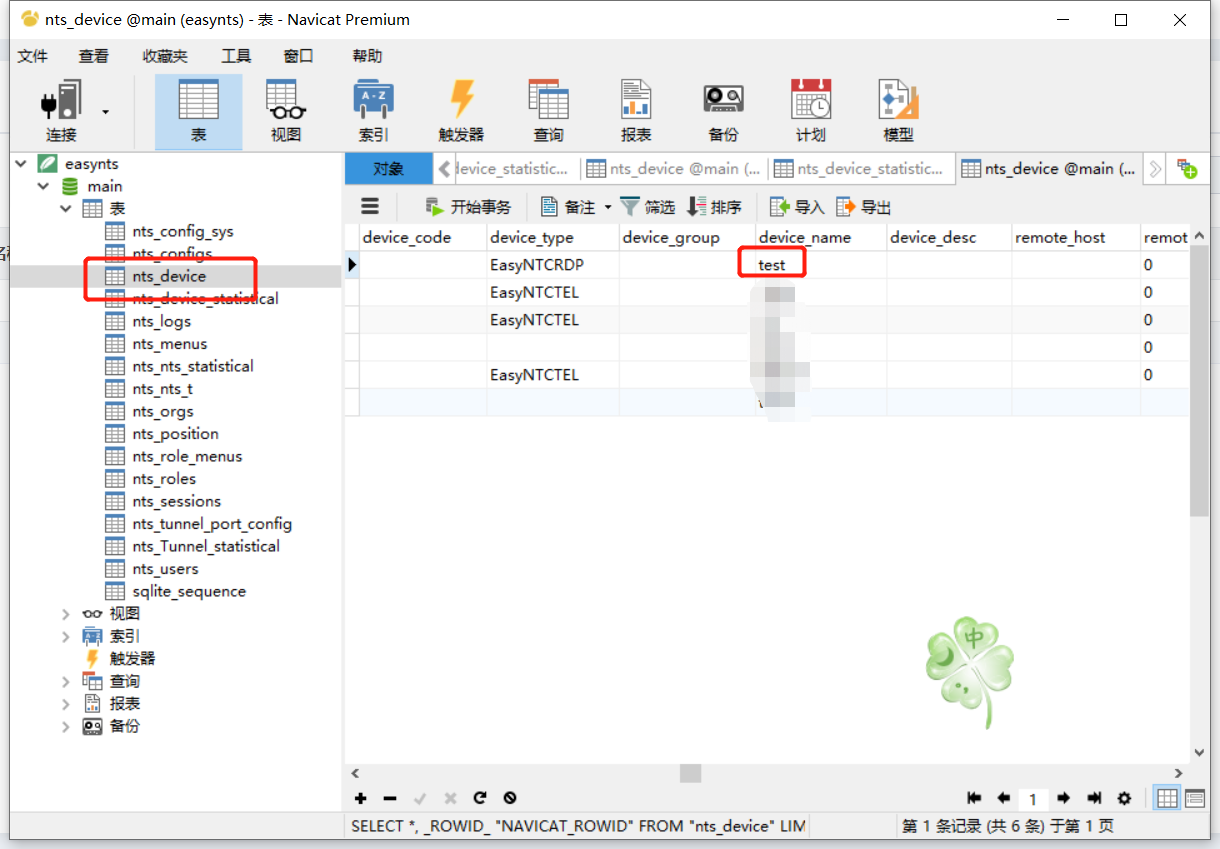Expand the 索引 indexes node

[66, 636]
